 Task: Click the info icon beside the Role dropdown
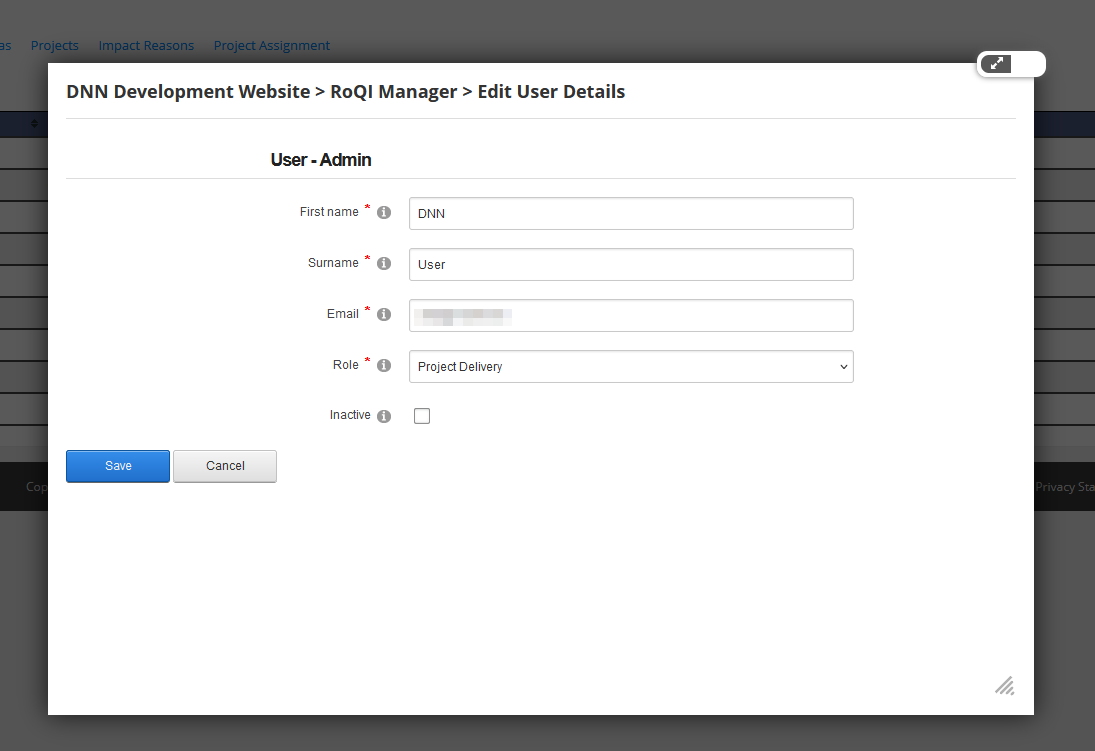[x=384, y=365]
